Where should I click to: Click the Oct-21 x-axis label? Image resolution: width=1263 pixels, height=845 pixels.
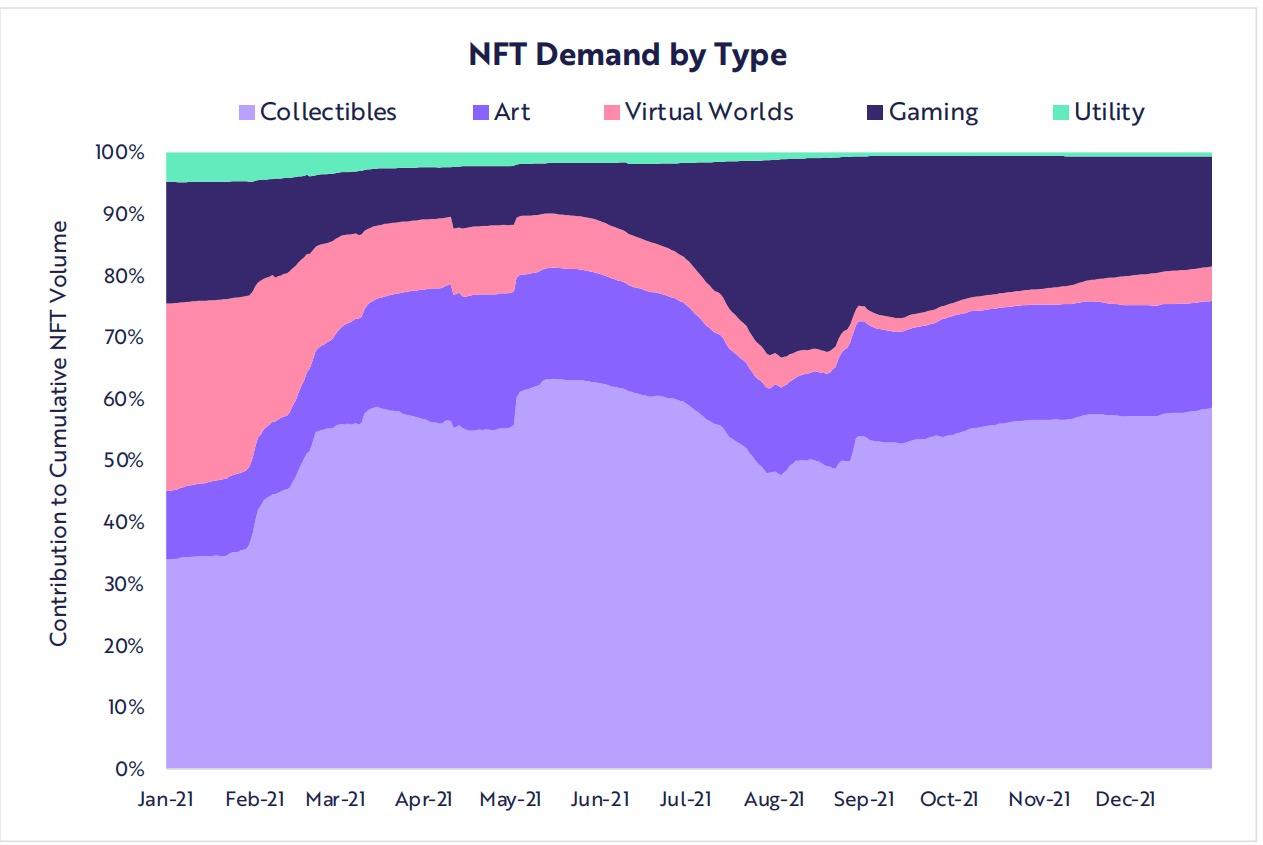[x=950, y=799]
